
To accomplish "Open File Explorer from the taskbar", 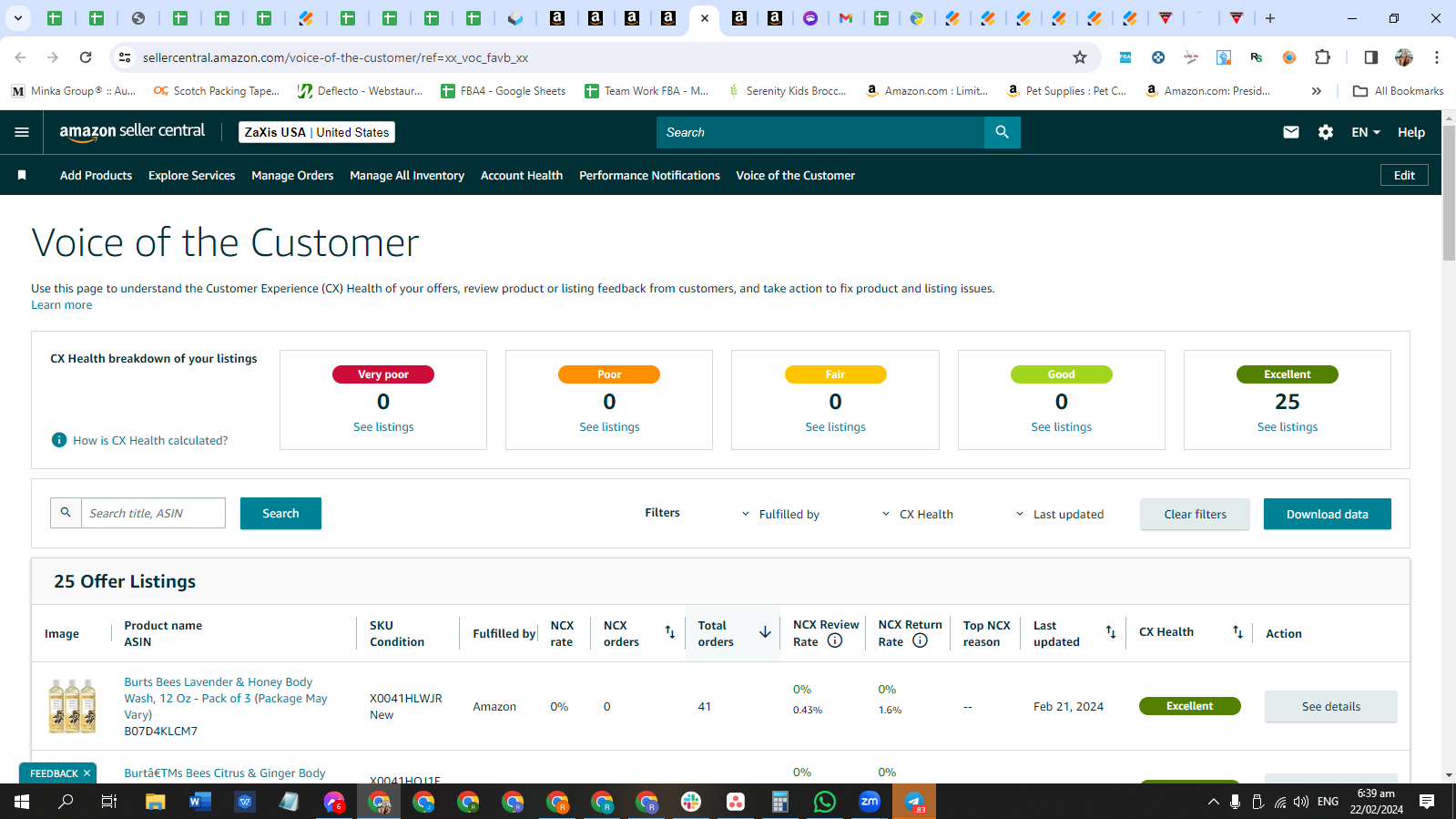I will pyautogui.click(x=155, y=802).
